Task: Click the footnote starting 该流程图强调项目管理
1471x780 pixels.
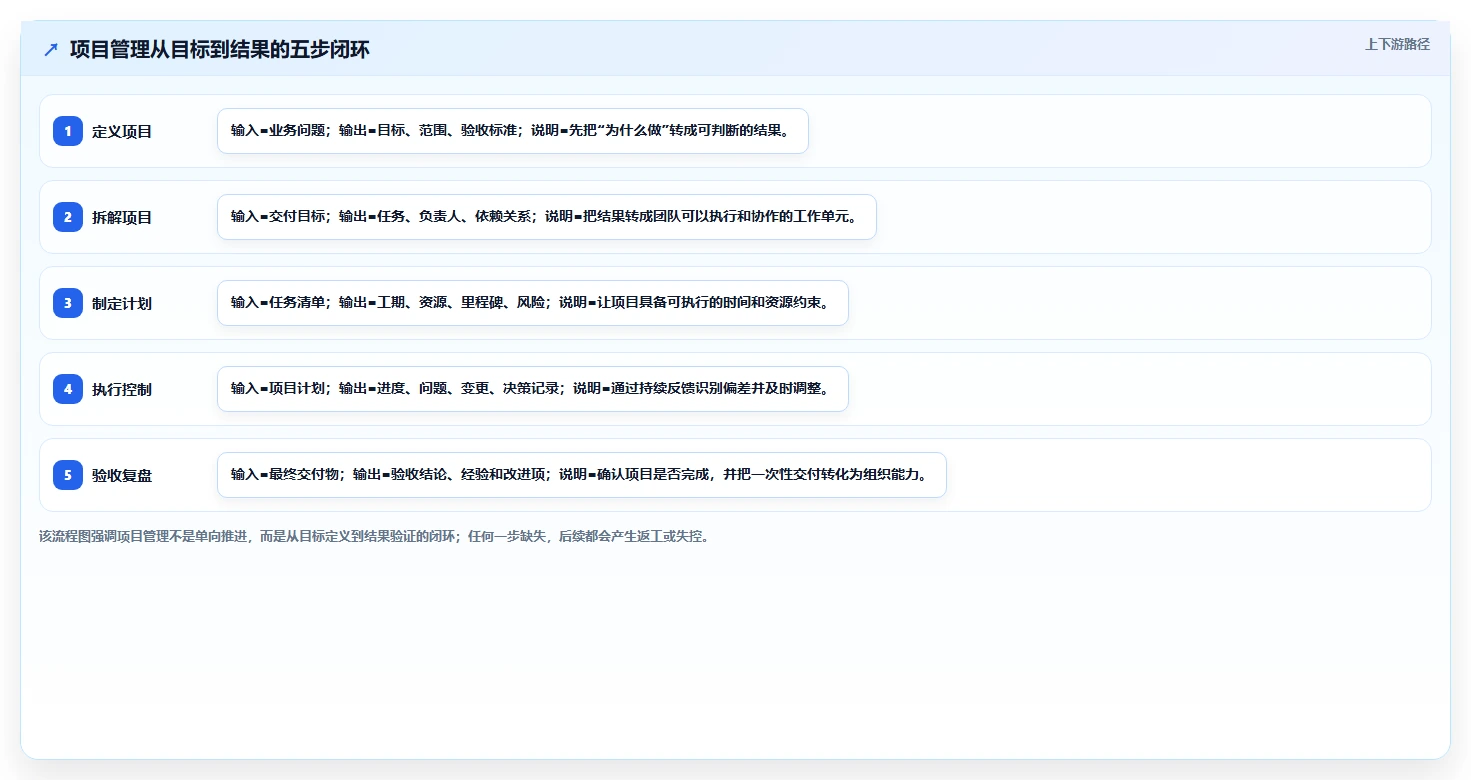Action: point(374,536)
